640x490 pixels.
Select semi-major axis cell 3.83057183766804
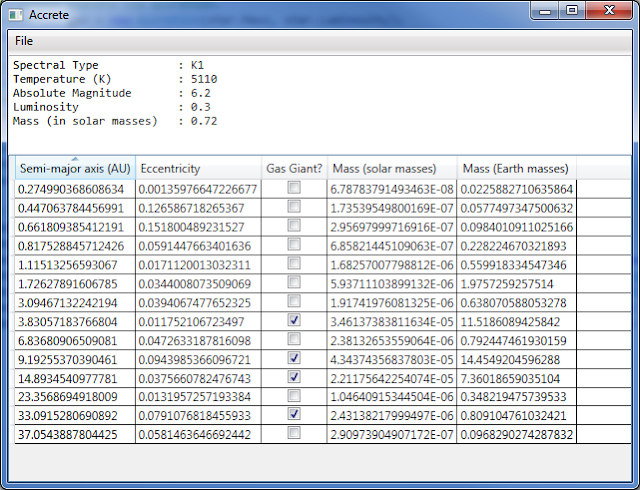point(75,322)
